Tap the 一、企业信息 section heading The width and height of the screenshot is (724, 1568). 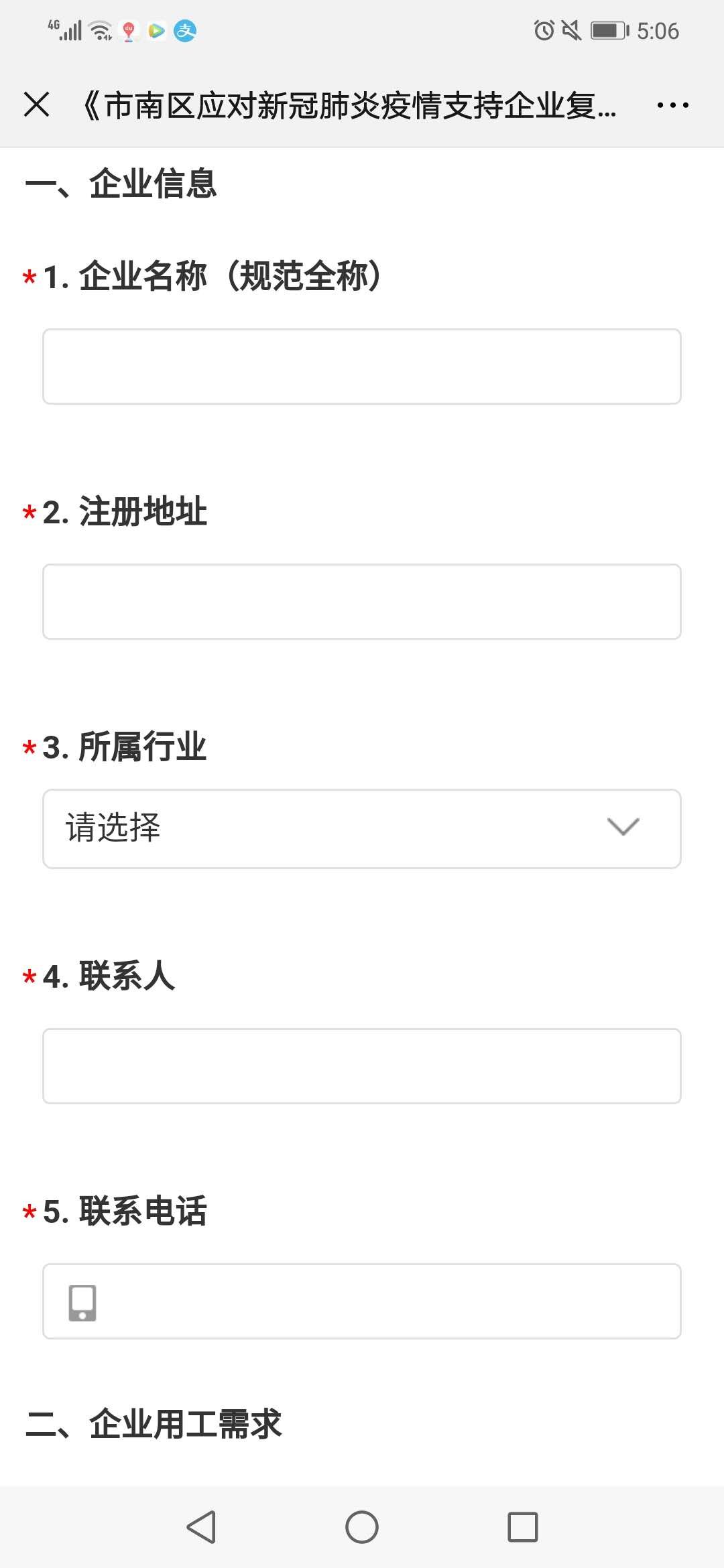tap(121, 184)
